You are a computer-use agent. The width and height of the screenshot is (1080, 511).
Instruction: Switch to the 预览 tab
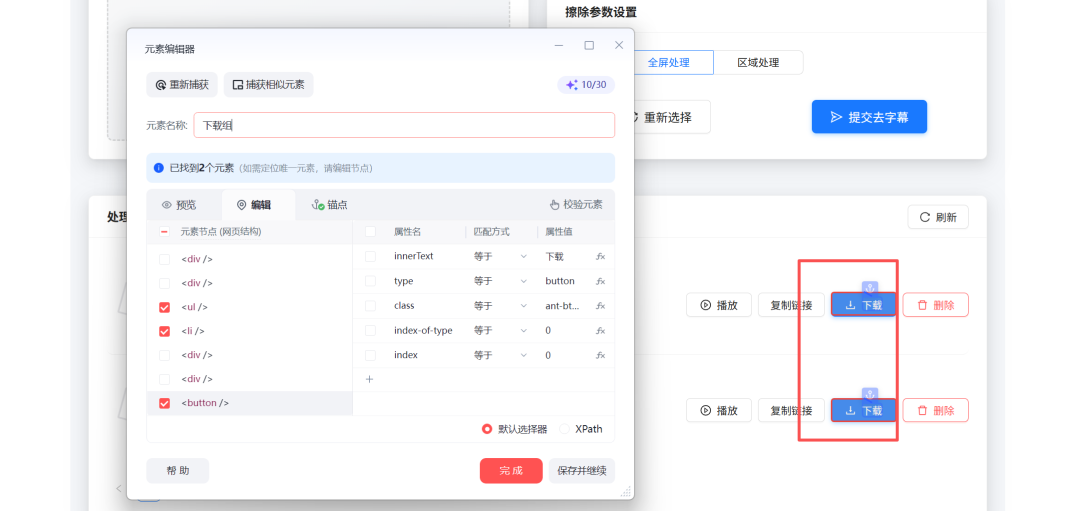tap(179, 205)
